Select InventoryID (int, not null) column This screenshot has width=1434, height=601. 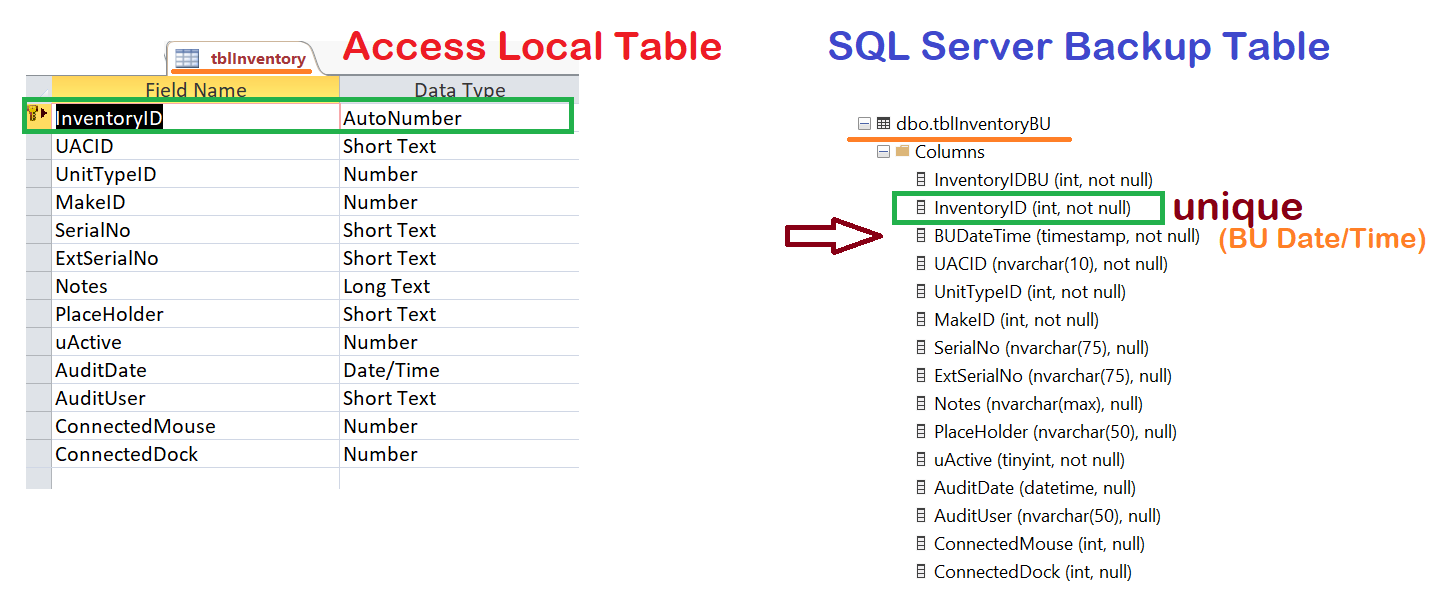(x=1032, y=208)
